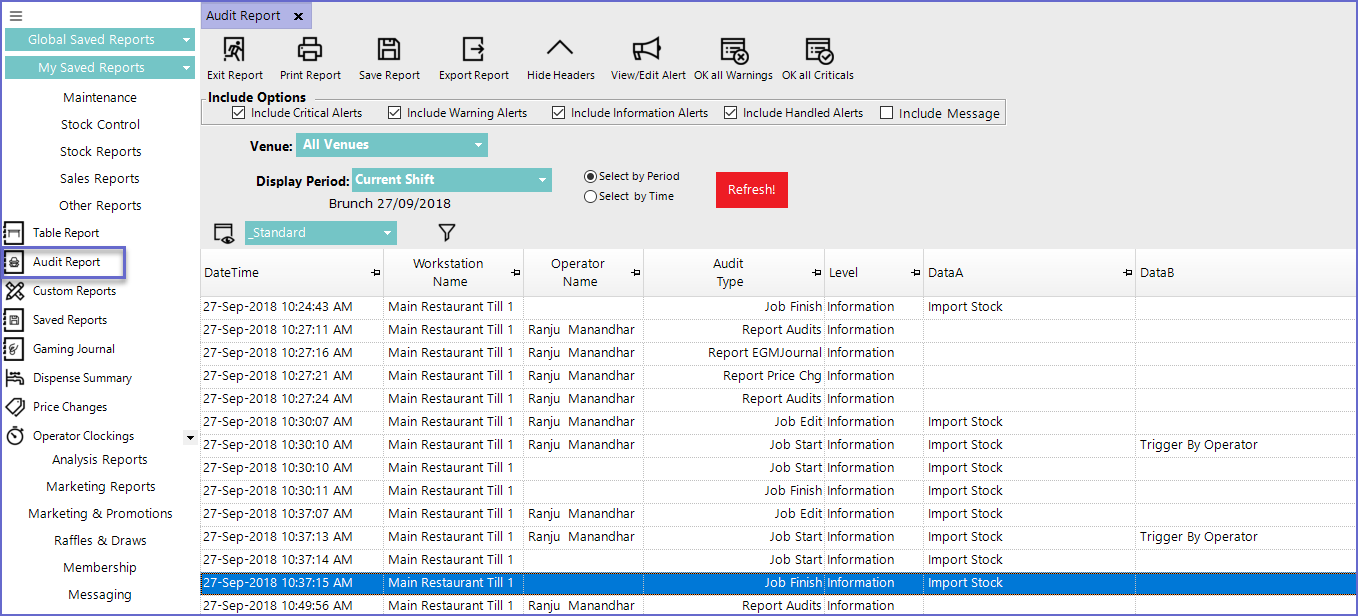Click the View/Edit Alert megaphone icon
The height and width of the screenshot is (616, 1358).
(x=648, y=50)
